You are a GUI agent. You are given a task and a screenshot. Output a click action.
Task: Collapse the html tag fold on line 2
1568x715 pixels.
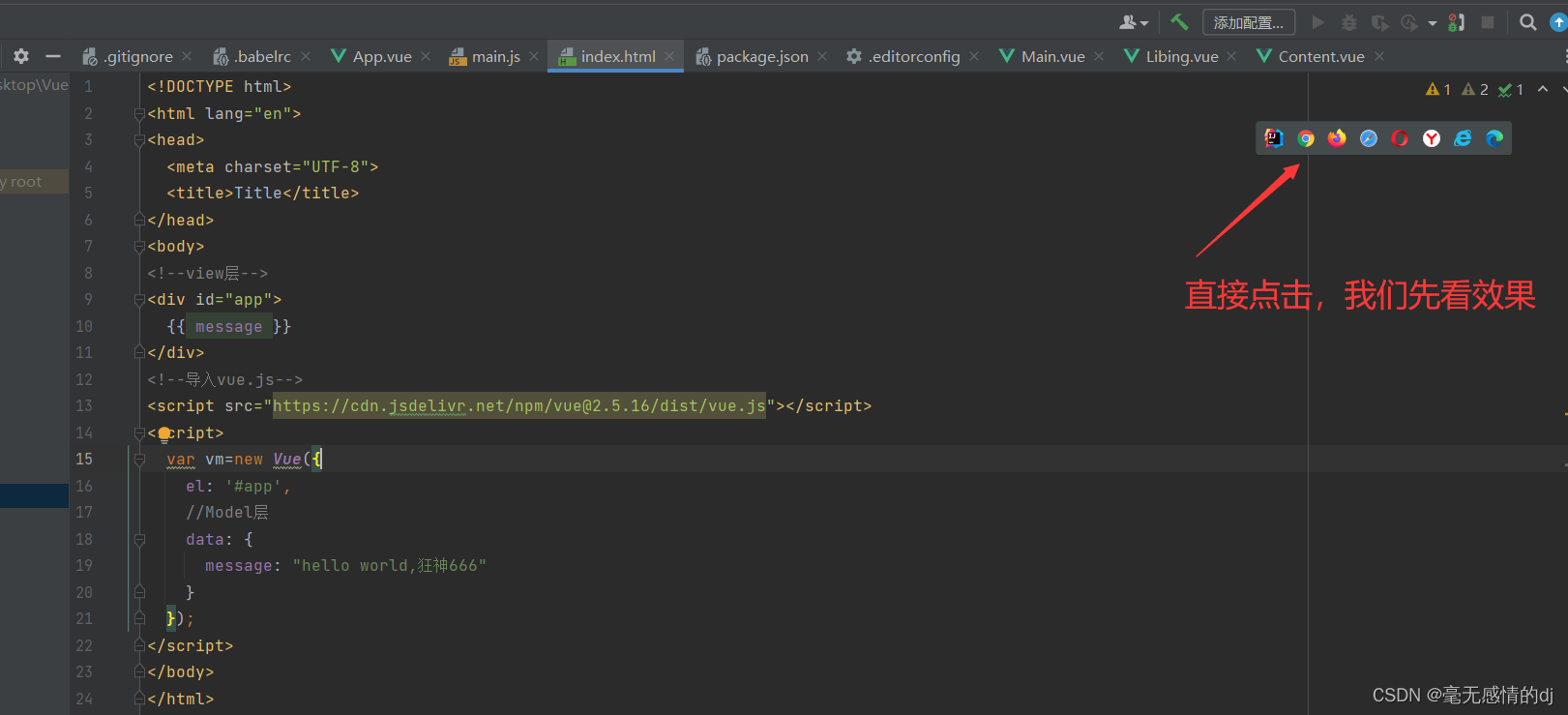[139, 114]
